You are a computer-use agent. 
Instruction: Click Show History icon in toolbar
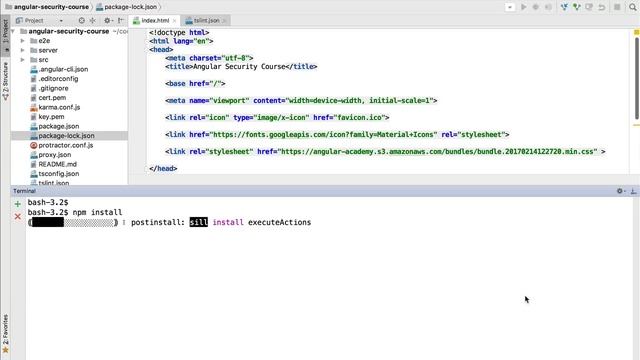589,7
